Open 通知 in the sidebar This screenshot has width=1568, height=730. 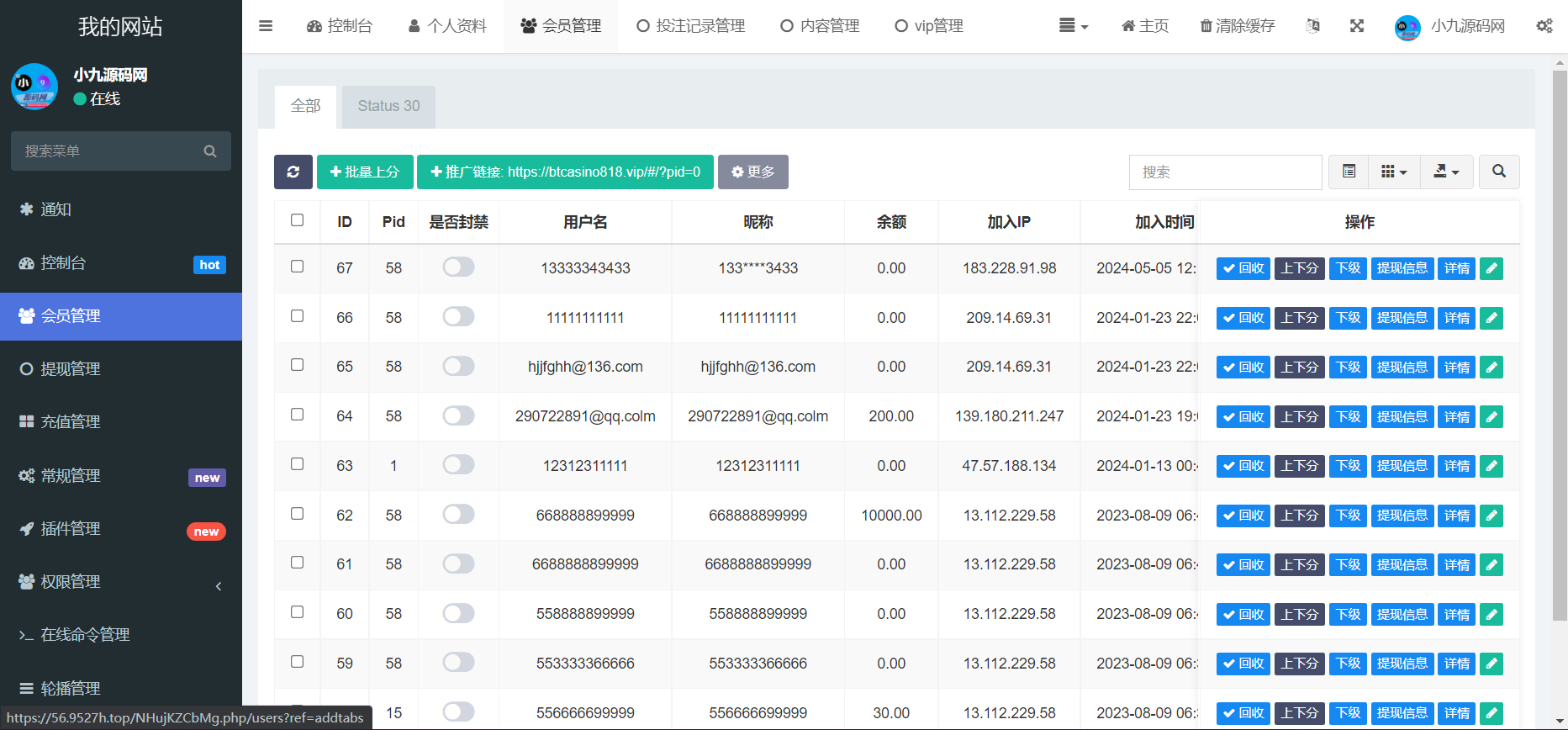click(x=121, y=209)
